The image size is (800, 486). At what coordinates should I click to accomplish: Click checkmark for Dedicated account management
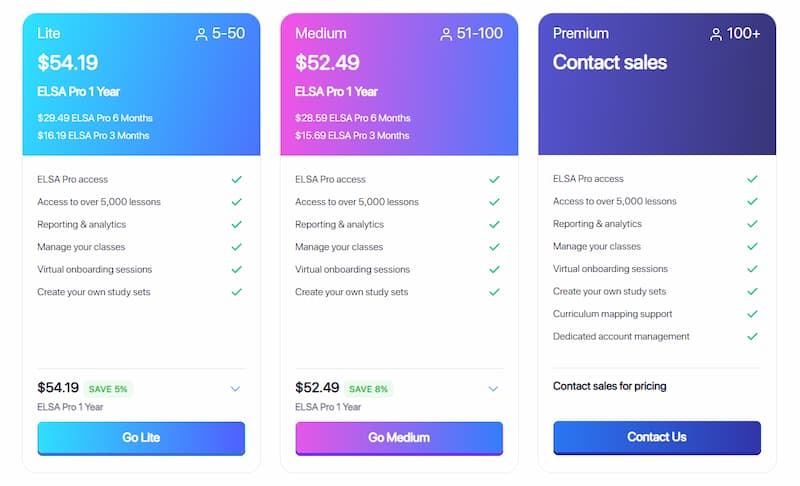(753, 337)
